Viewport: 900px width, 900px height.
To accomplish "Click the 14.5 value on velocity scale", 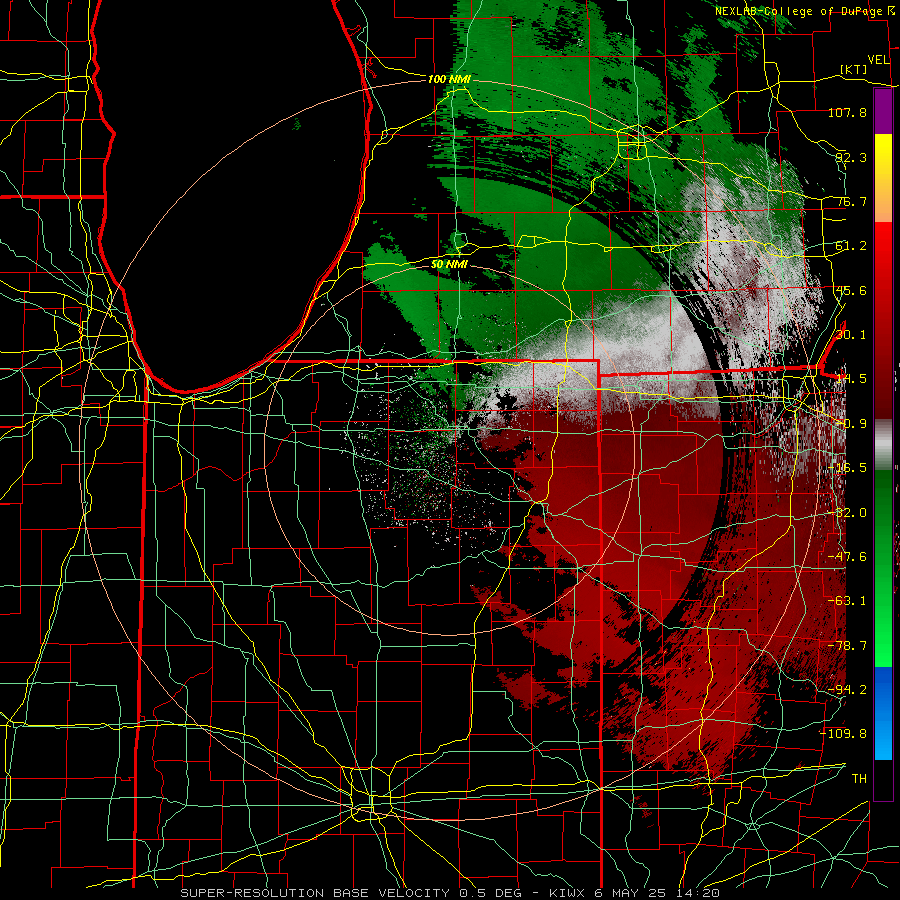I will pos(851,379).
